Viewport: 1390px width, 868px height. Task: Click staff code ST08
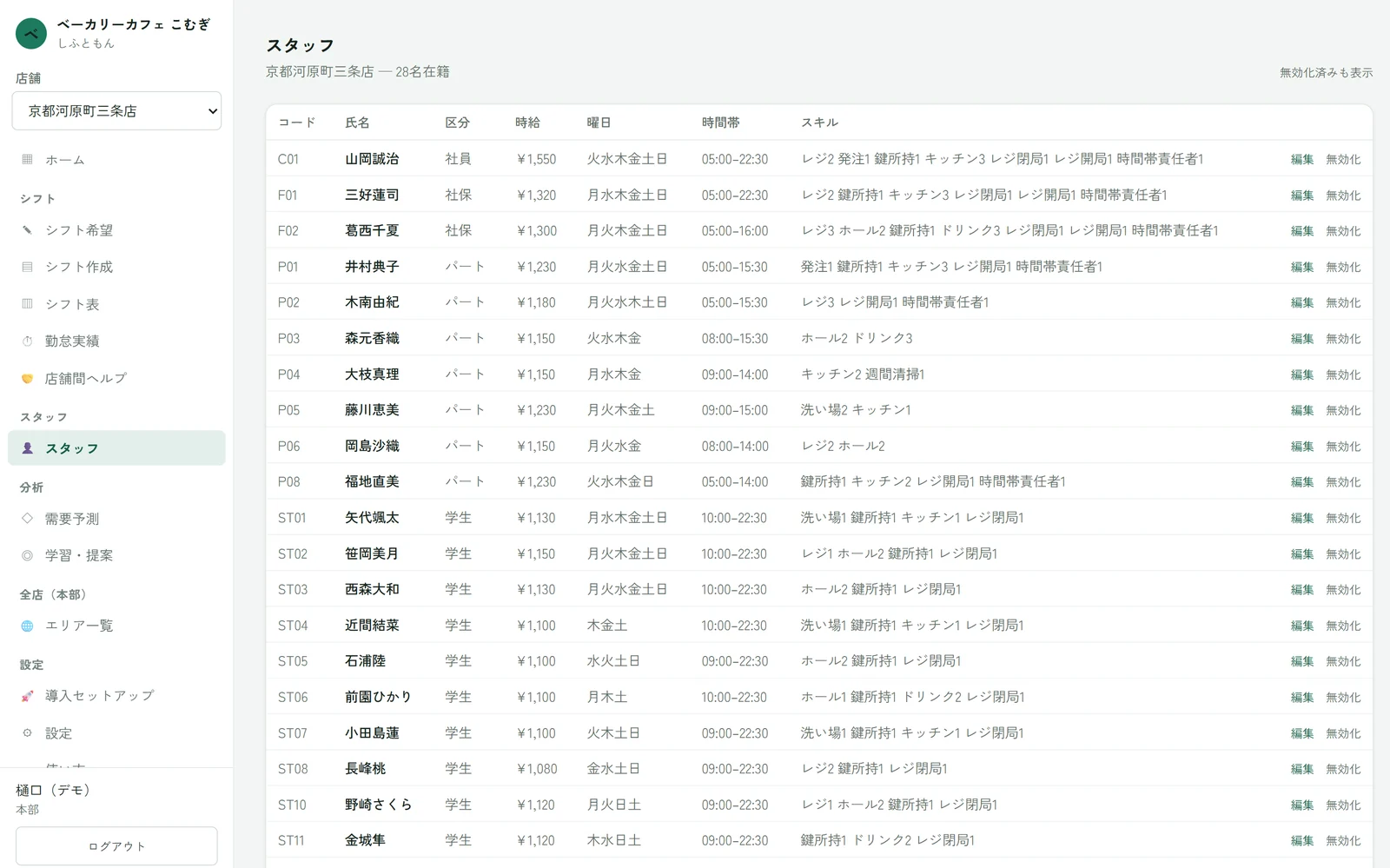click(293, 769)
